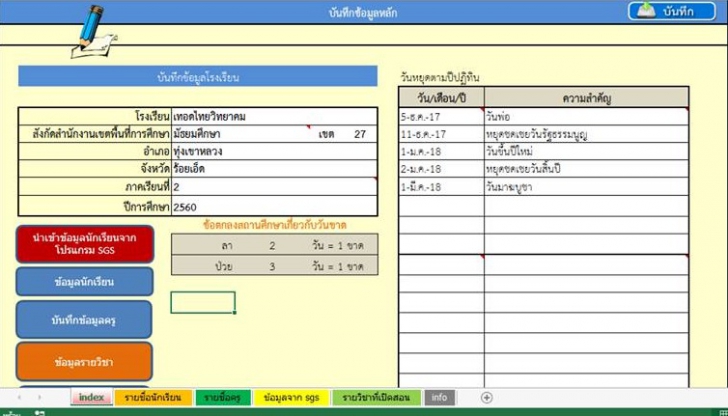
Task: Select holiday date 11-ธ.ค.-17
Action: (x=441, y=134)
